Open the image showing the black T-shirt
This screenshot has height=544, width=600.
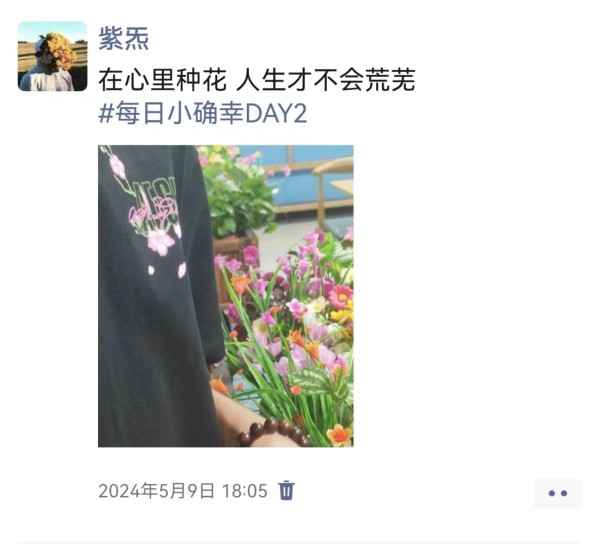[226, 296]
